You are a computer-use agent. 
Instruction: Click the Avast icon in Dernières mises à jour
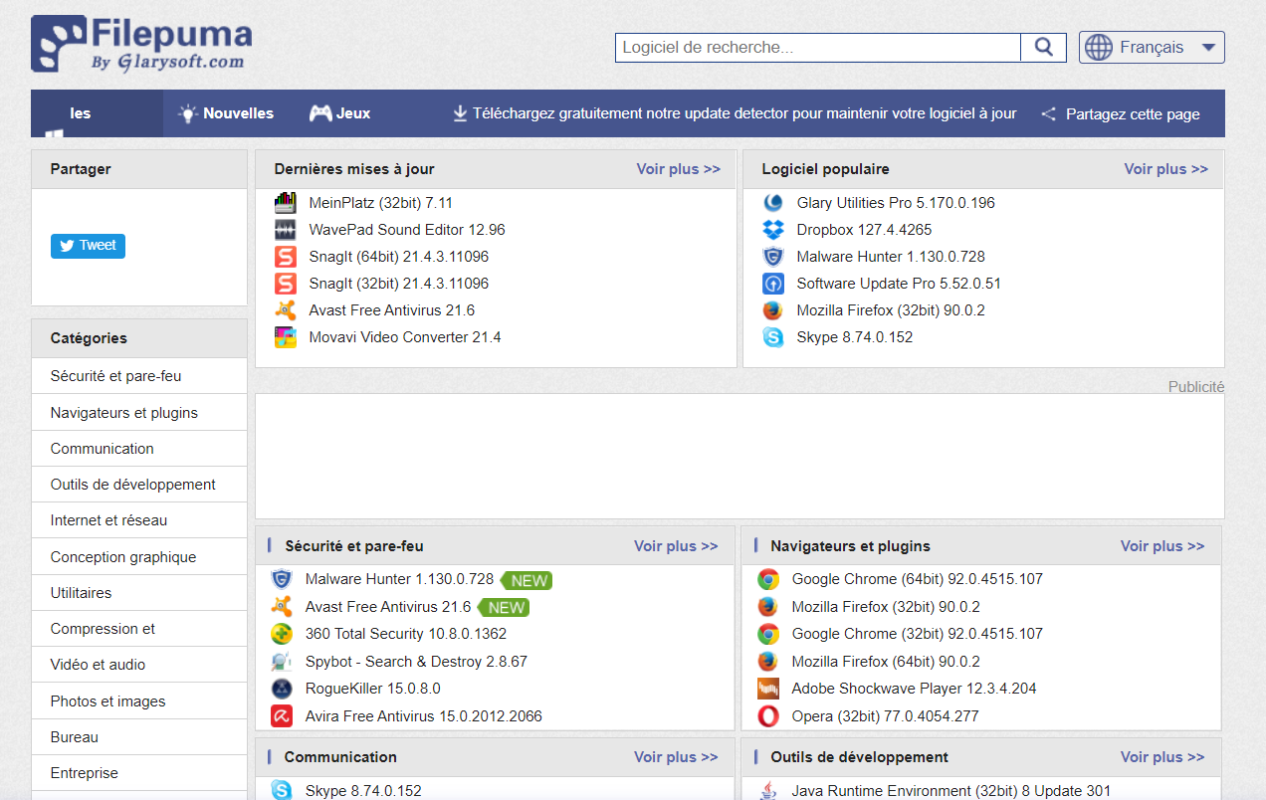(285, 310)
